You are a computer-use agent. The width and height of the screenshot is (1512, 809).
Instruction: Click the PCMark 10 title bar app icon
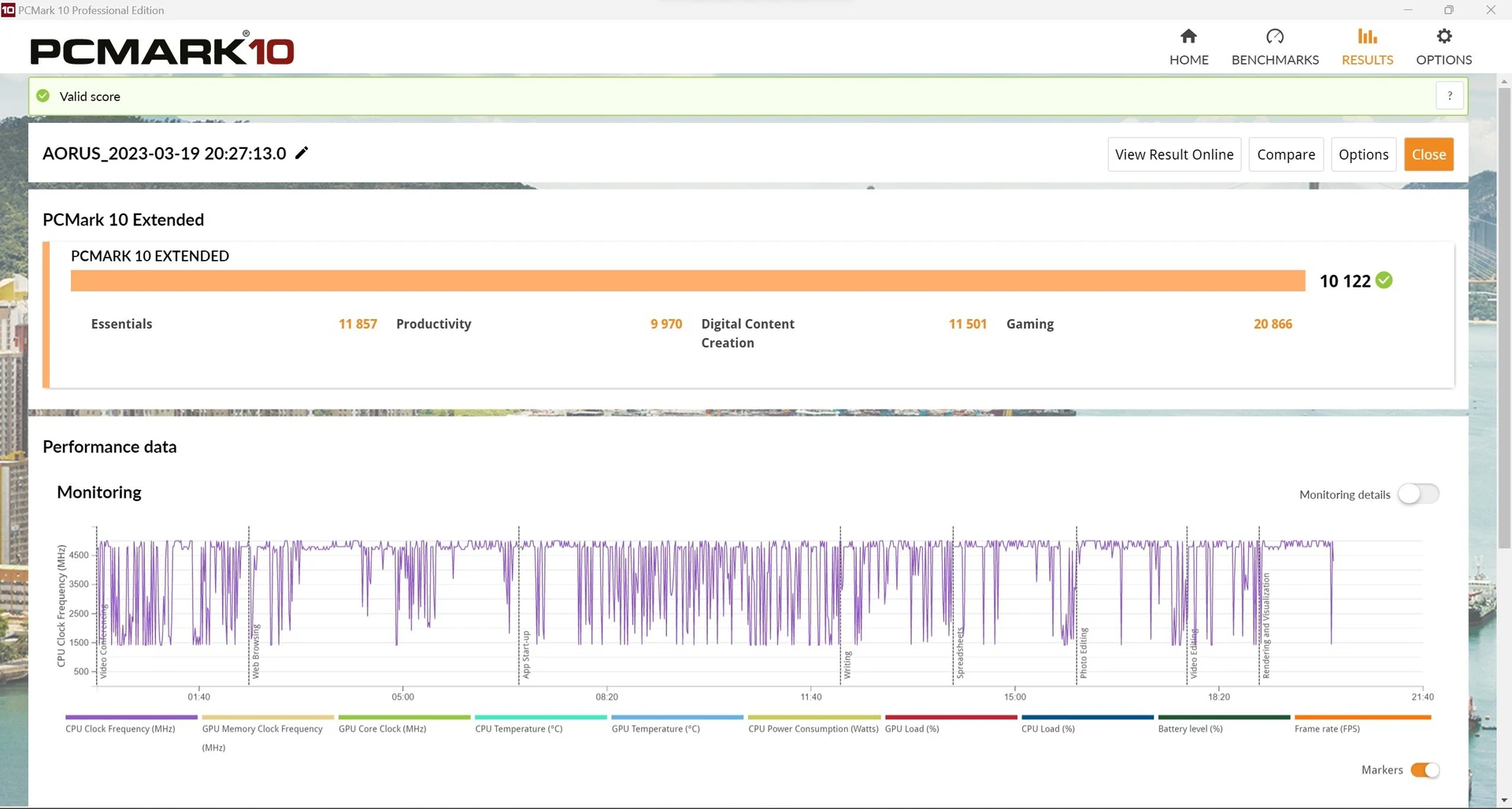coord(8,9)
